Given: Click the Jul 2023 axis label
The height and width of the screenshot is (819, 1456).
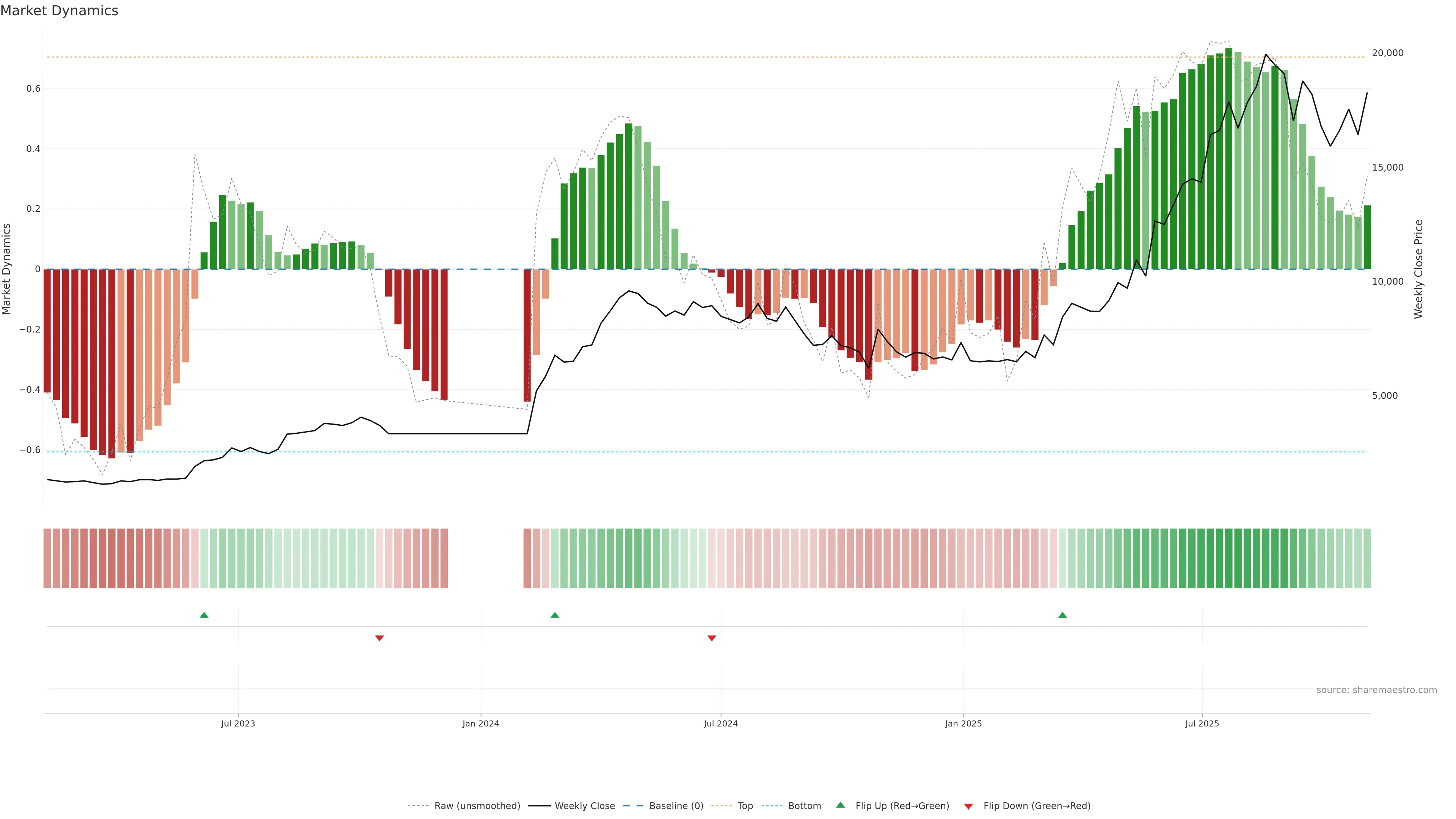Looking at the screenshot, I should (x=238, y=723).
